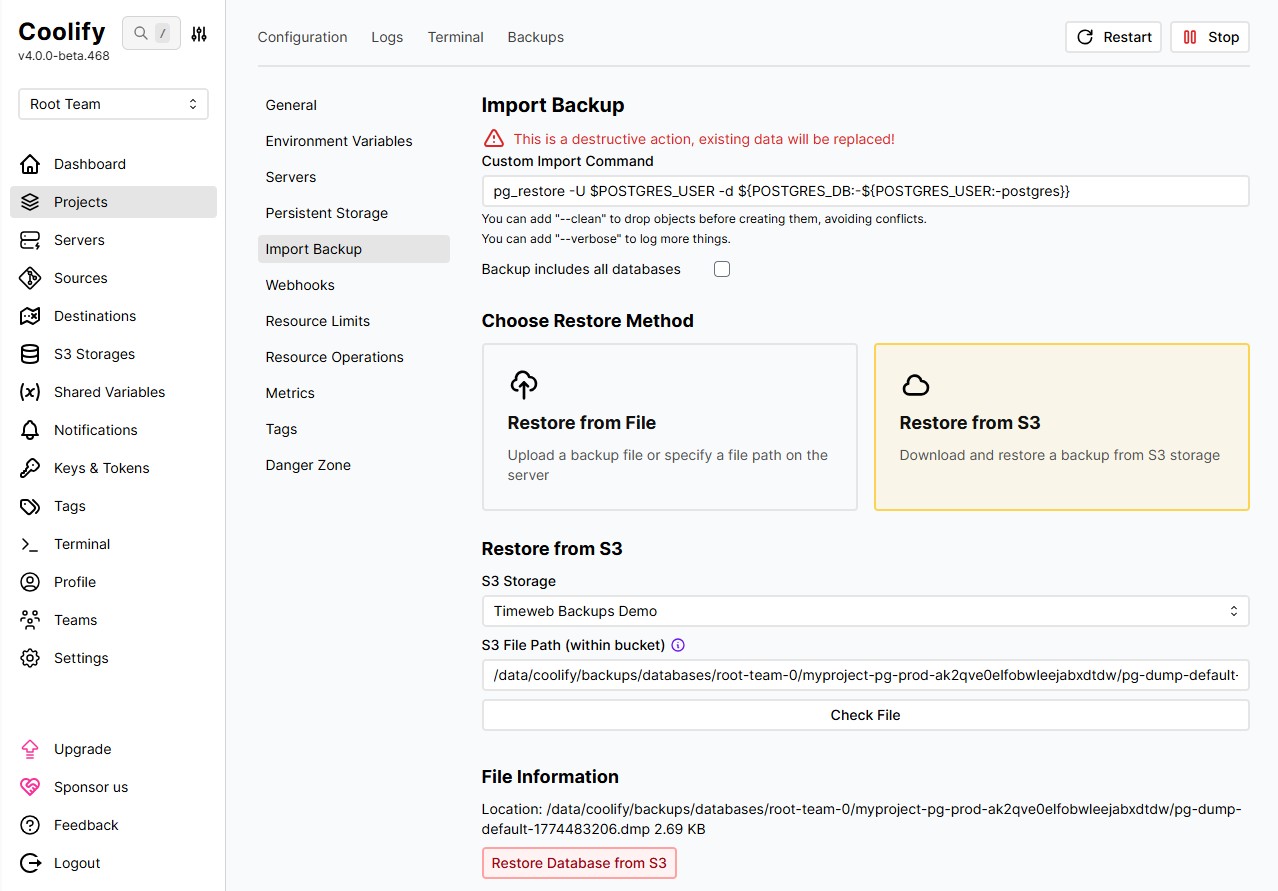Expand the S3 Storage Timeweb Backups Demo dropdown

click(x=866, y=611)
